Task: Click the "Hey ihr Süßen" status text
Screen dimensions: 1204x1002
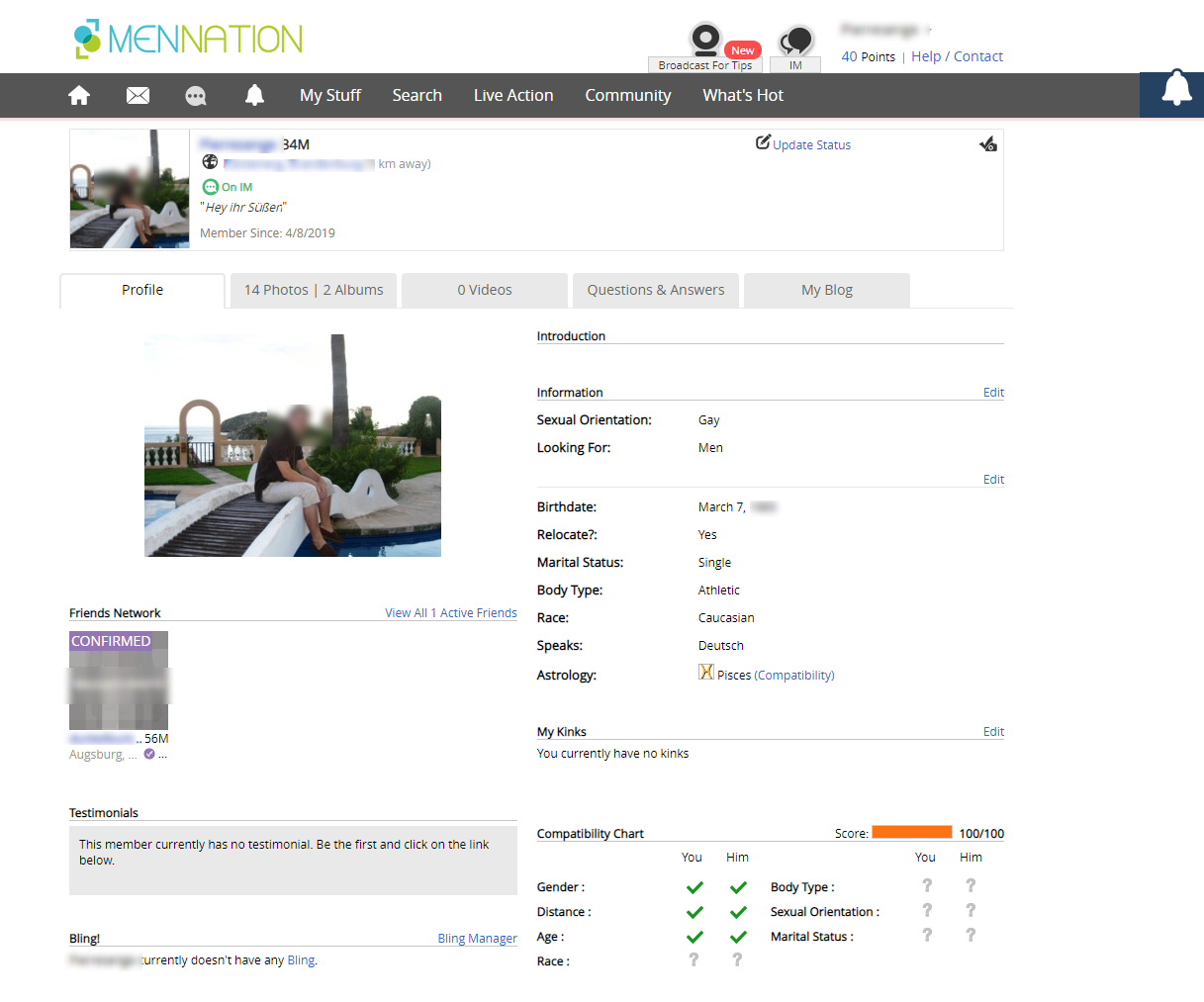Action: [x=243, y=207]
